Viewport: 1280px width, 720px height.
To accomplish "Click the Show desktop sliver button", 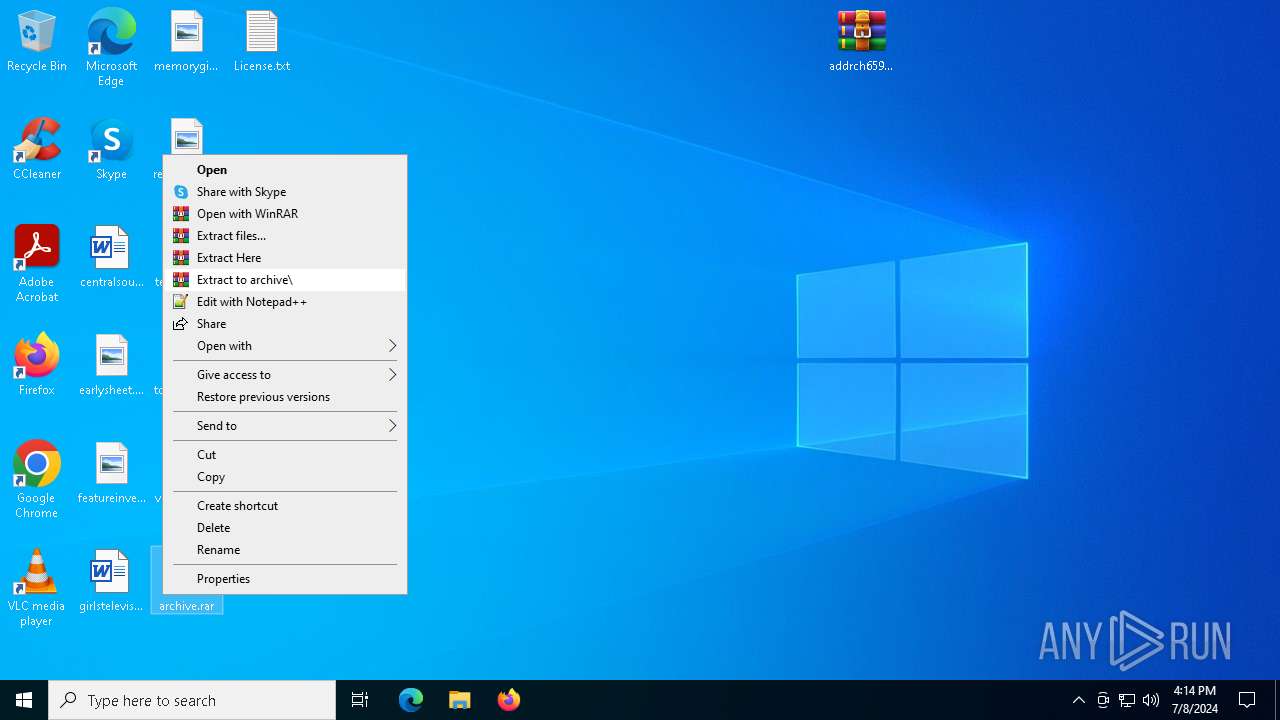I will pyautogui.click(x=1277, y=700).
